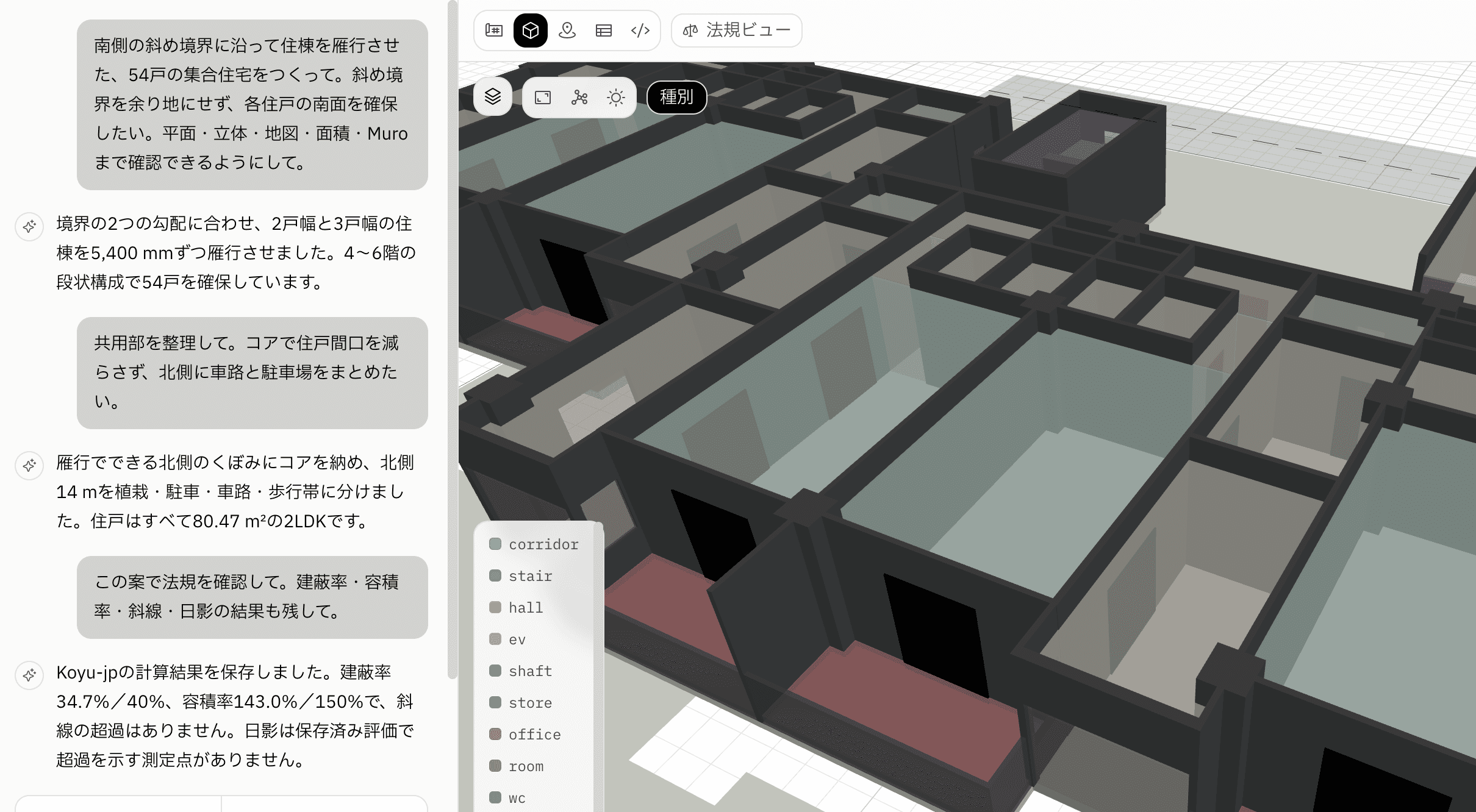The width and height of the screenshot is (1476, 812).
Task: Open the code view icon
Action: click(640, 30)
